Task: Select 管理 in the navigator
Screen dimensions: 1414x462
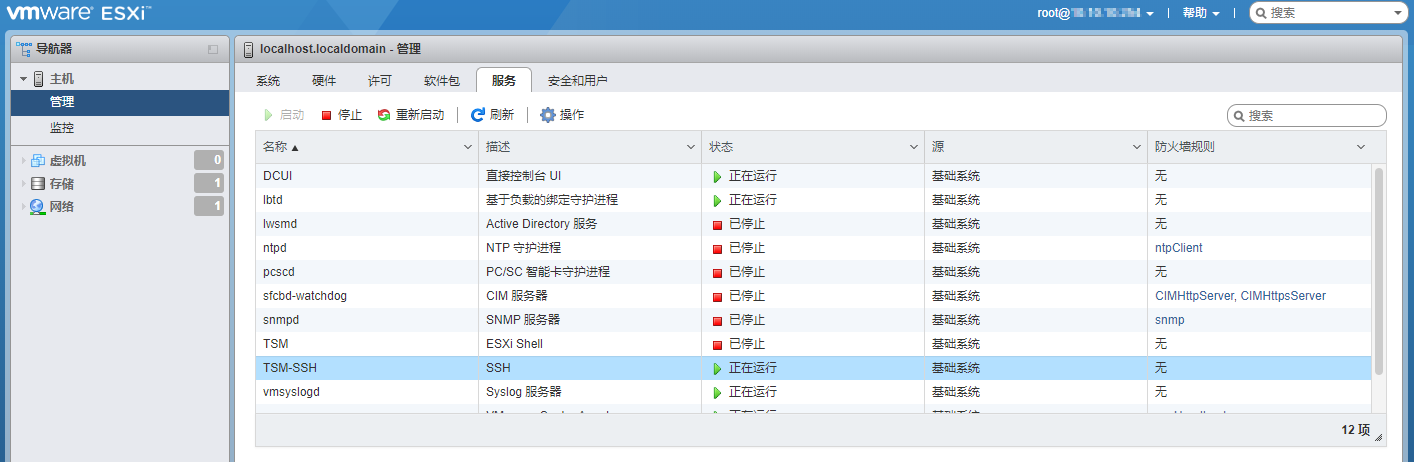Action: click(x=120, y=102)
